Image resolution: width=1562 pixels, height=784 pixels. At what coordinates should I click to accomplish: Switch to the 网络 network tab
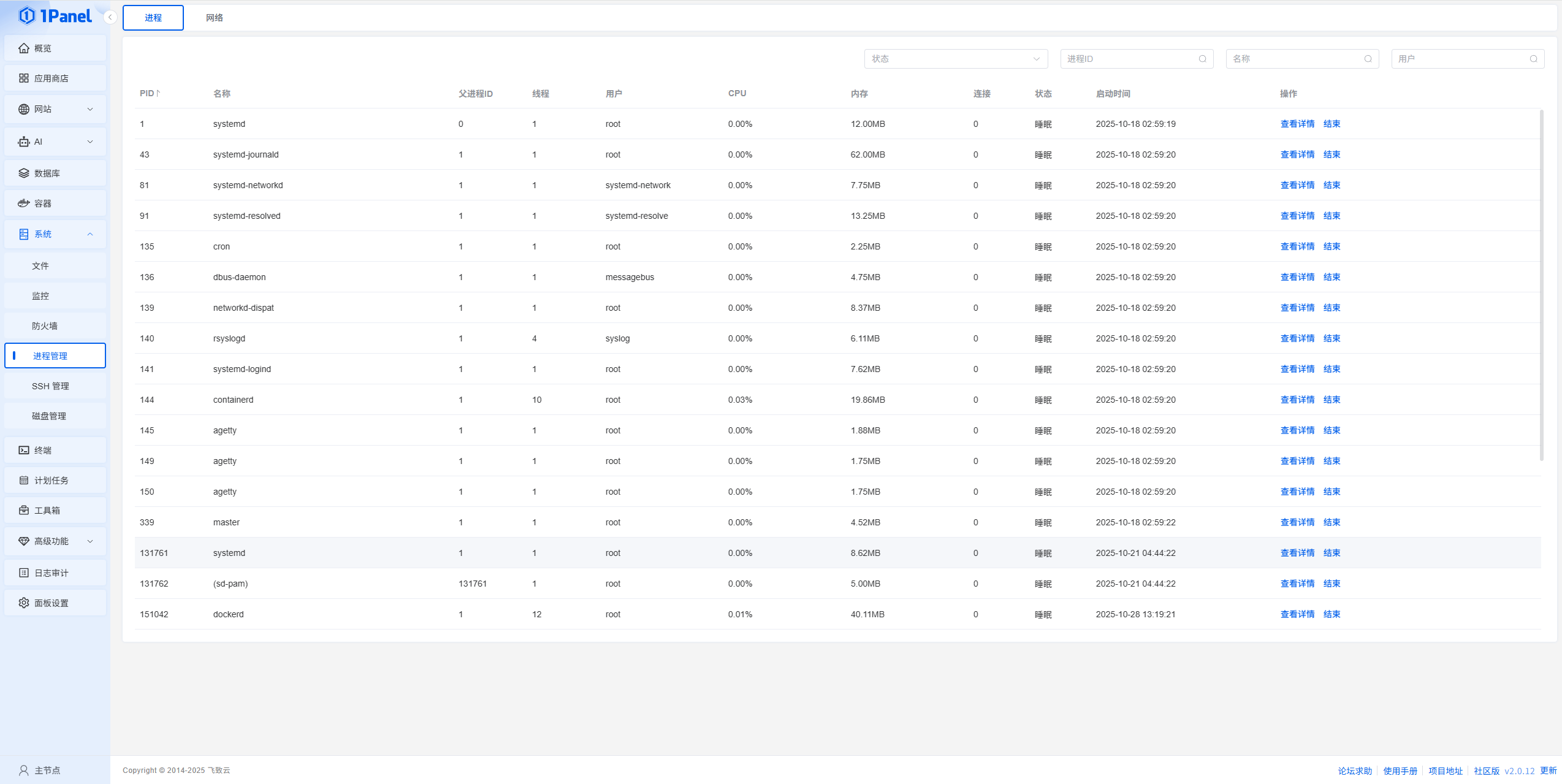click(x=214, y=18)
